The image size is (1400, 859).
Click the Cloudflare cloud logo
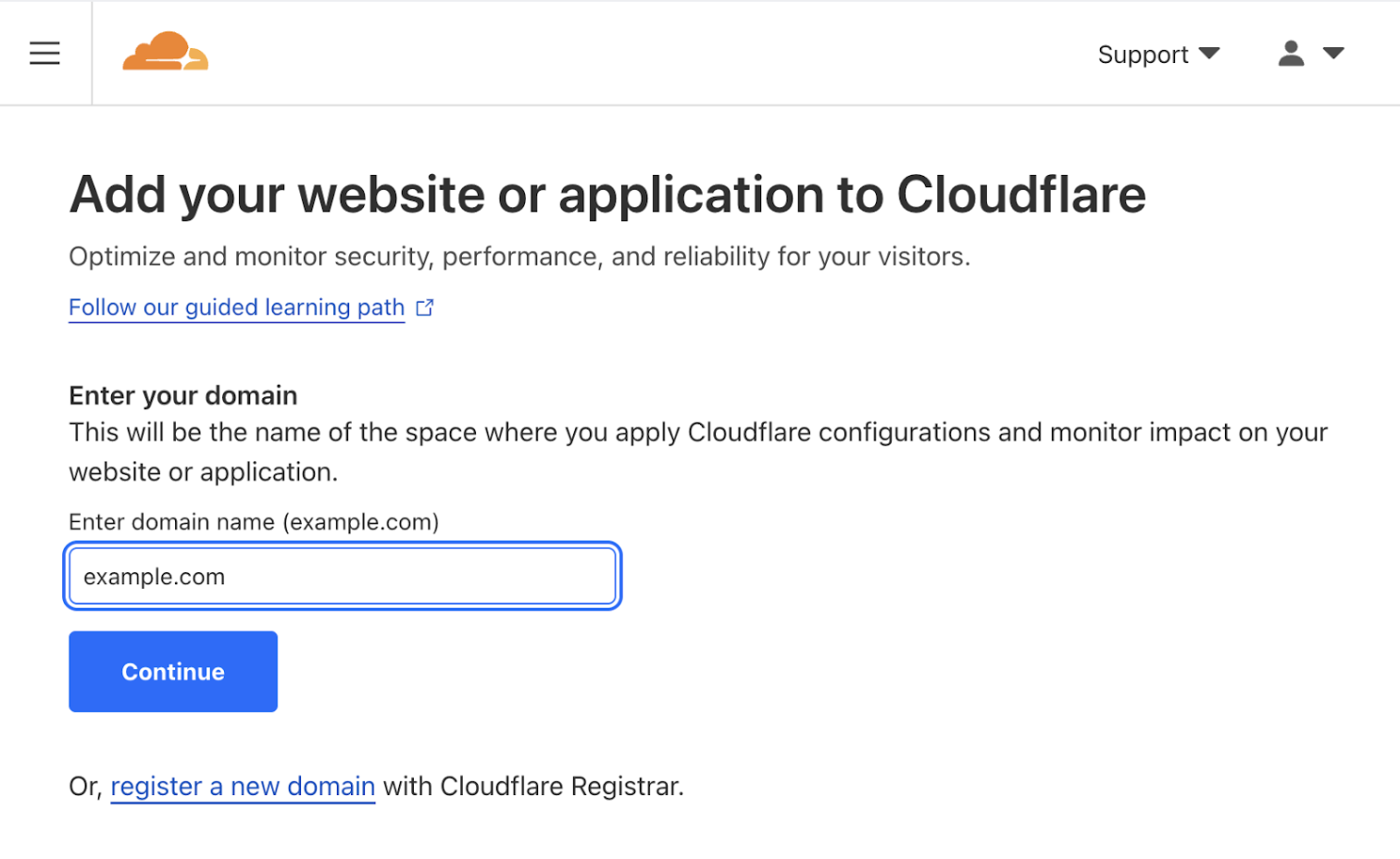pyautogui.click(x=166, y=52)
